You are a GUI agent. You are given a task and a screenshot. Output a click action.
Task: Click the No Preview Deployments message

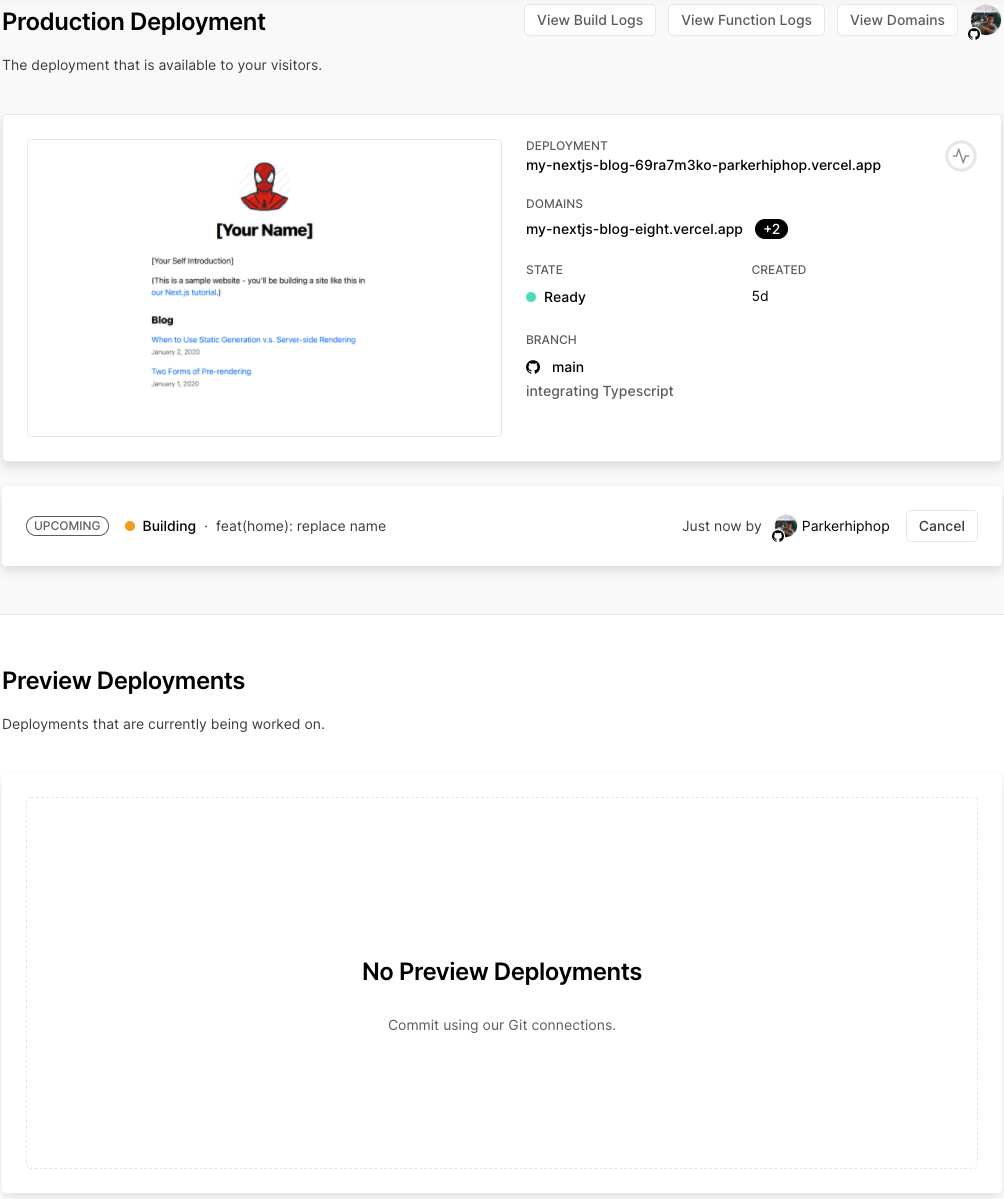click(502, 971)
